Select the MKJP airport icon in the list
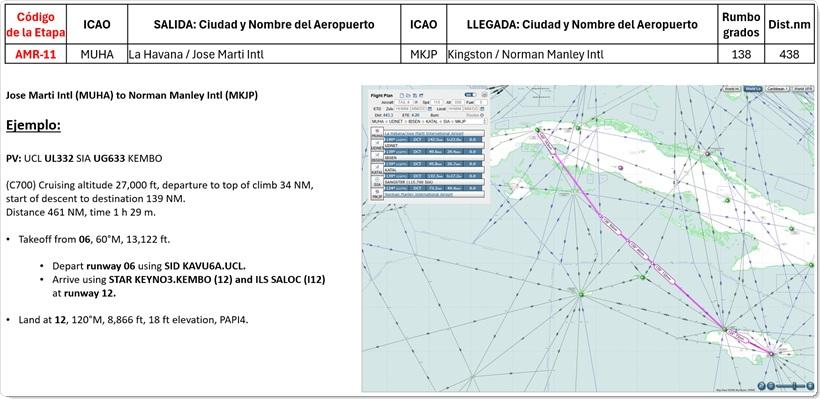The image size is (820, 399). (377, 193)
